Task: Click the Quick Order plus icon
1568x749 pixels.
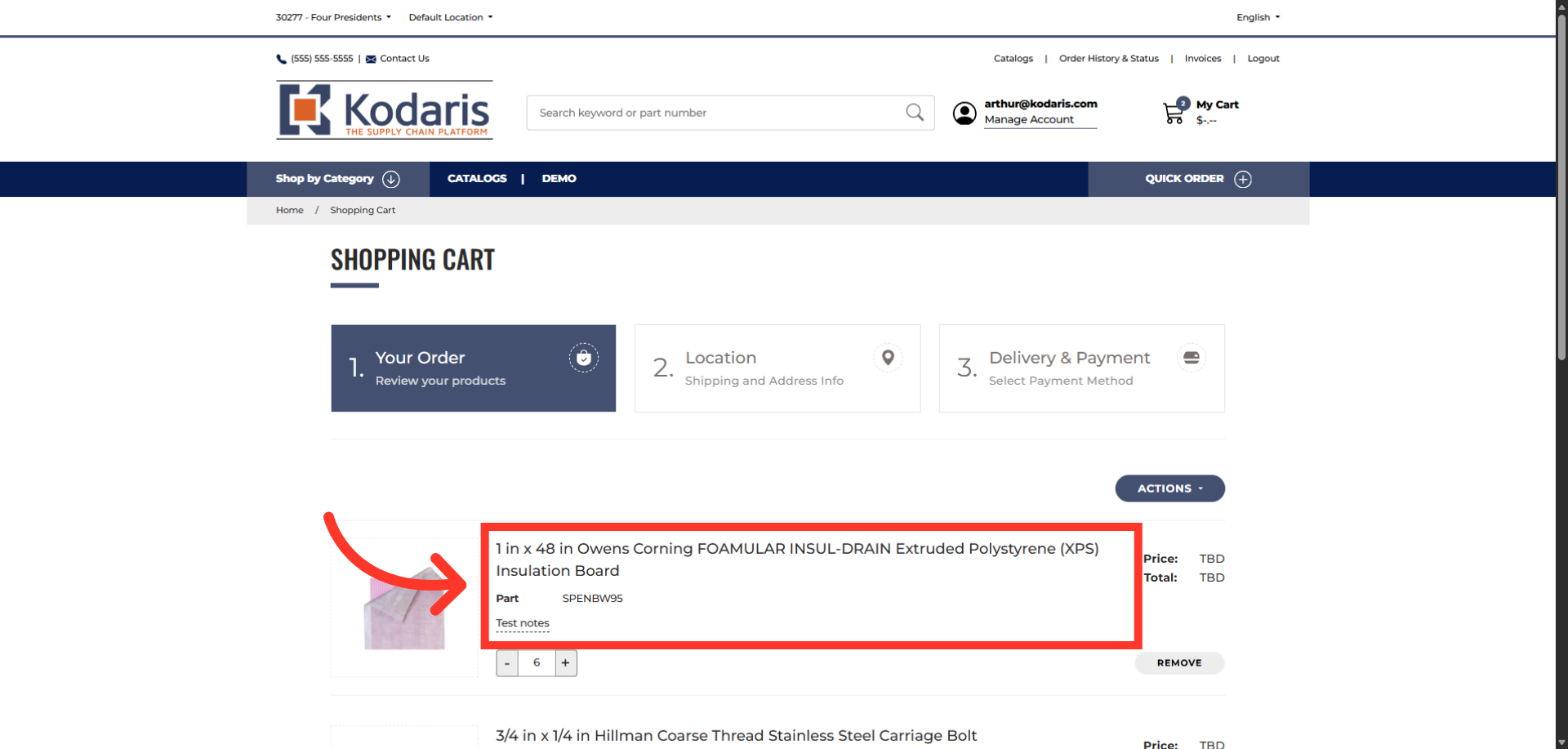Action: (1243, 179)
